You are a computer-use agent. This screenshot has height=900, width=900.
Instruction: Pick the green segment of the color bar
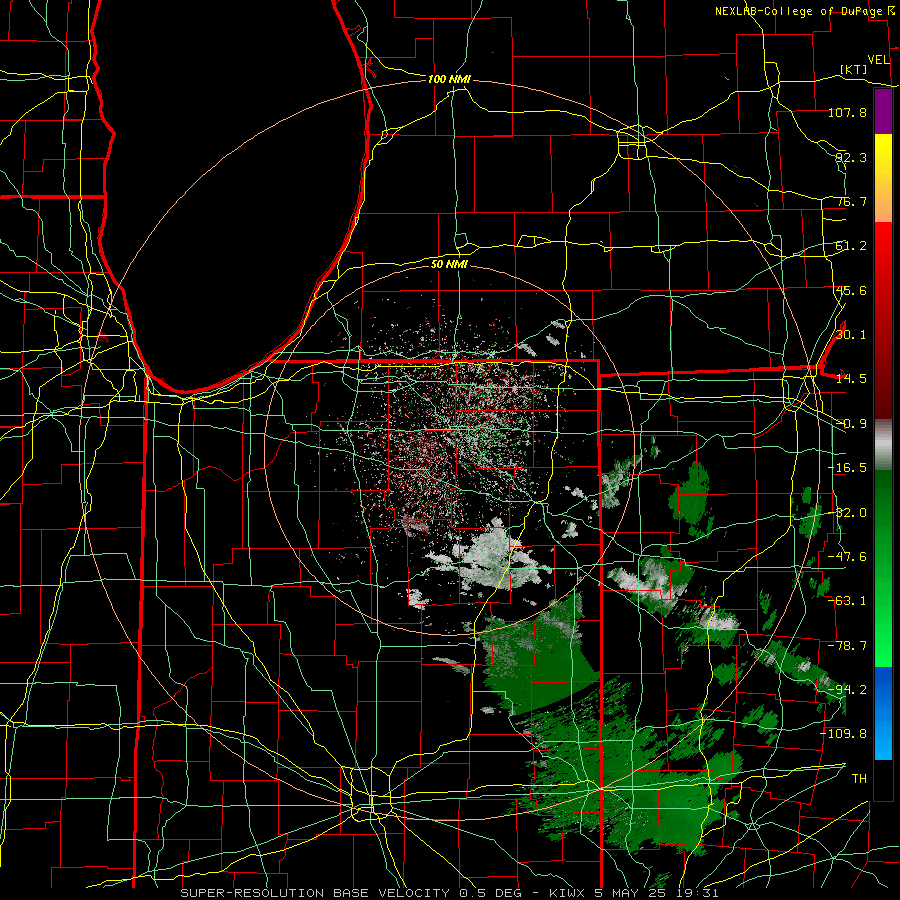[883, 568]
